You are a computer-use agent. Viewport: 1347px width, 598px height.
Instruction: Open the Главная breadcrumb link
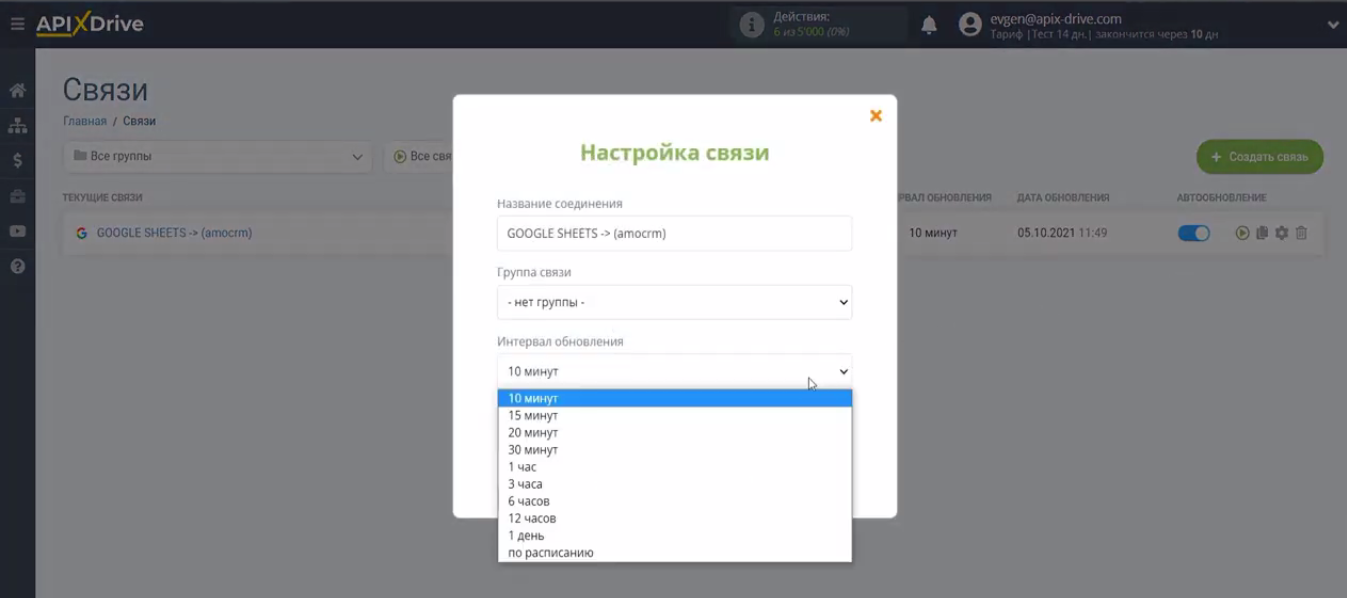(84, 121)
